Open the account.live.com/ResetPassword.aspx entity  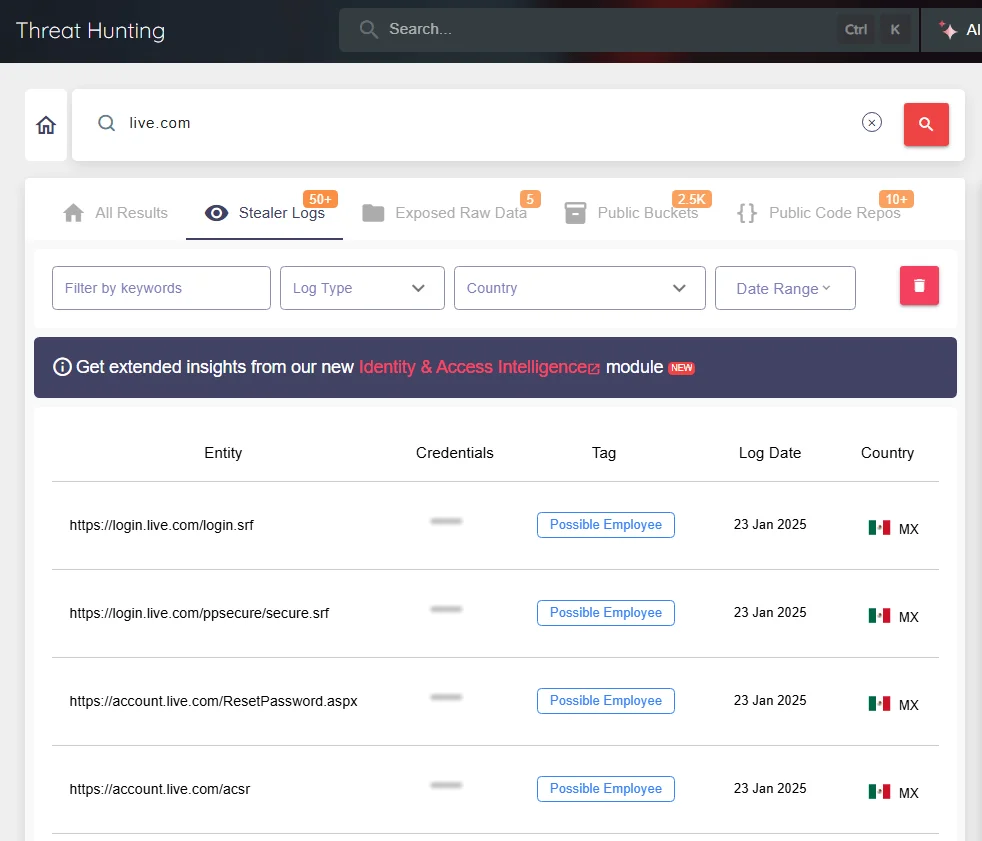coord(214,701)
